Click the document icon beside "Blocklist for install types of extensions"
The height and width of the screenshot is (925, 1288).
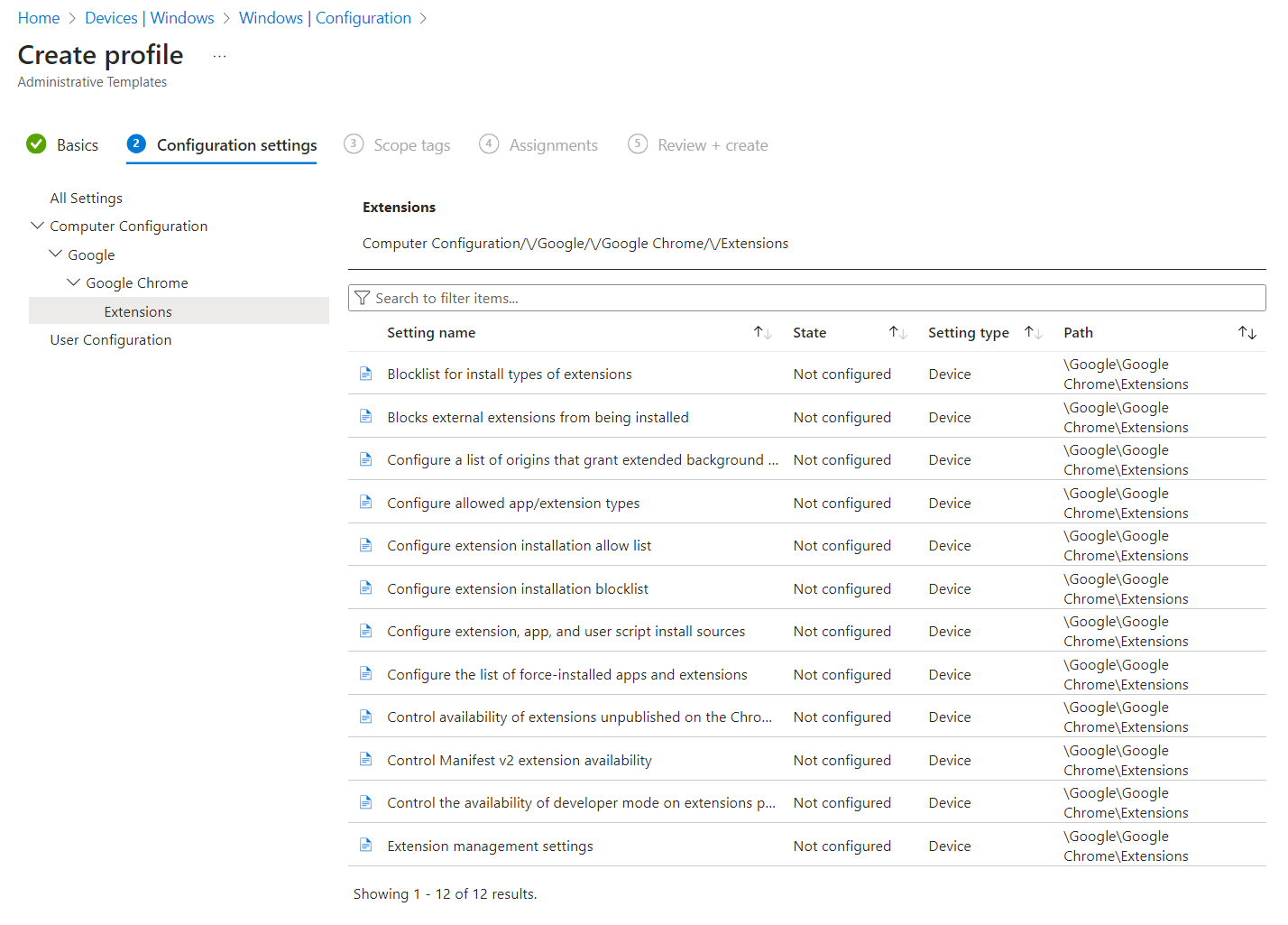pos(365,373)
